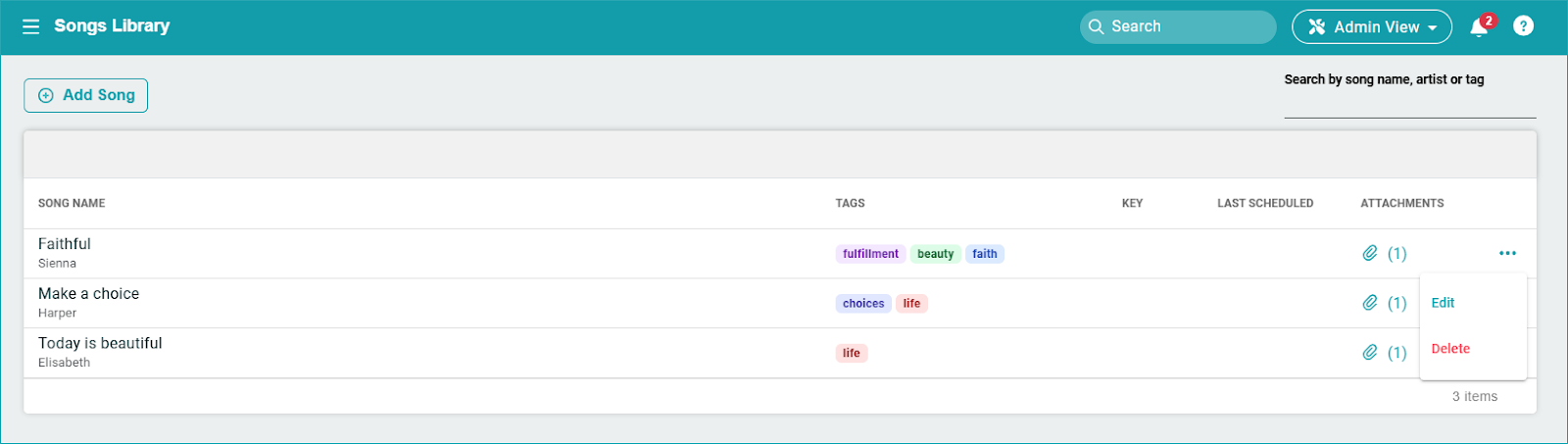The height and width of the screenshot is (444, 1568).
Task: Click the paperclip icon for Today is beautiful
Action: pos(1370,353)
